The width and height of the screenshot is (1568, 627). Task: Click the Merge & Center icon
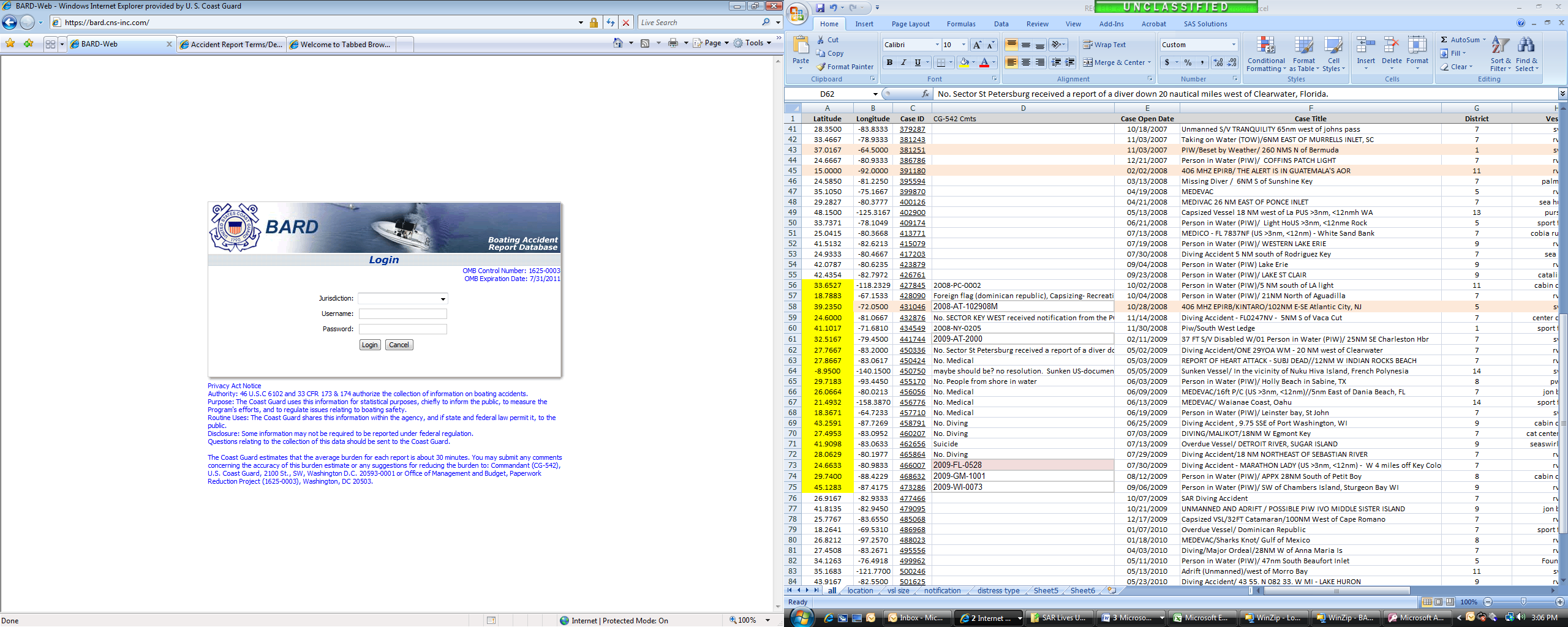coord(1088,62)
